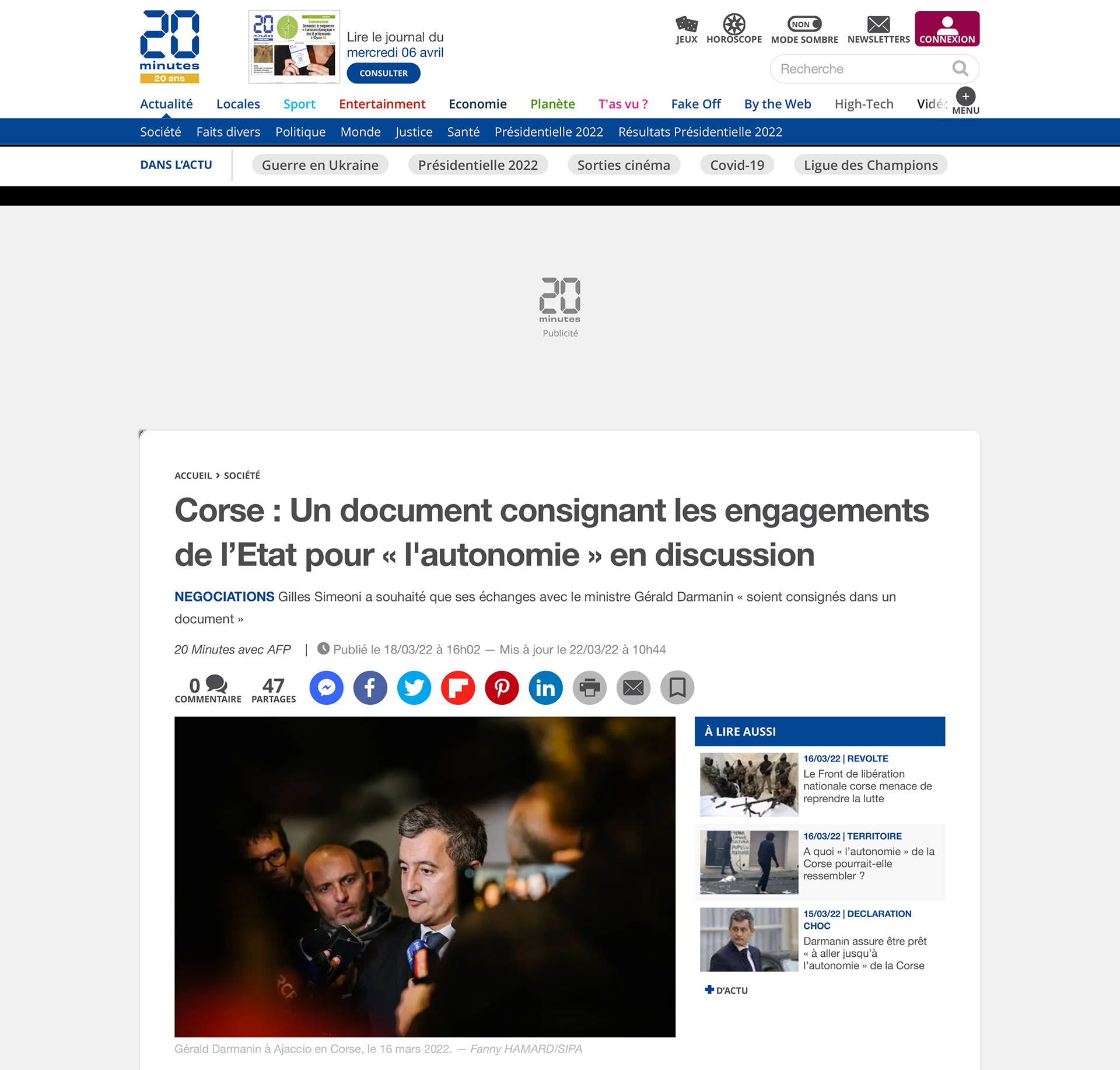Screen dimensions: 1120x1070
Task: Open thumbnail of autonomie de la Corse article
Action: pos(749,862)
